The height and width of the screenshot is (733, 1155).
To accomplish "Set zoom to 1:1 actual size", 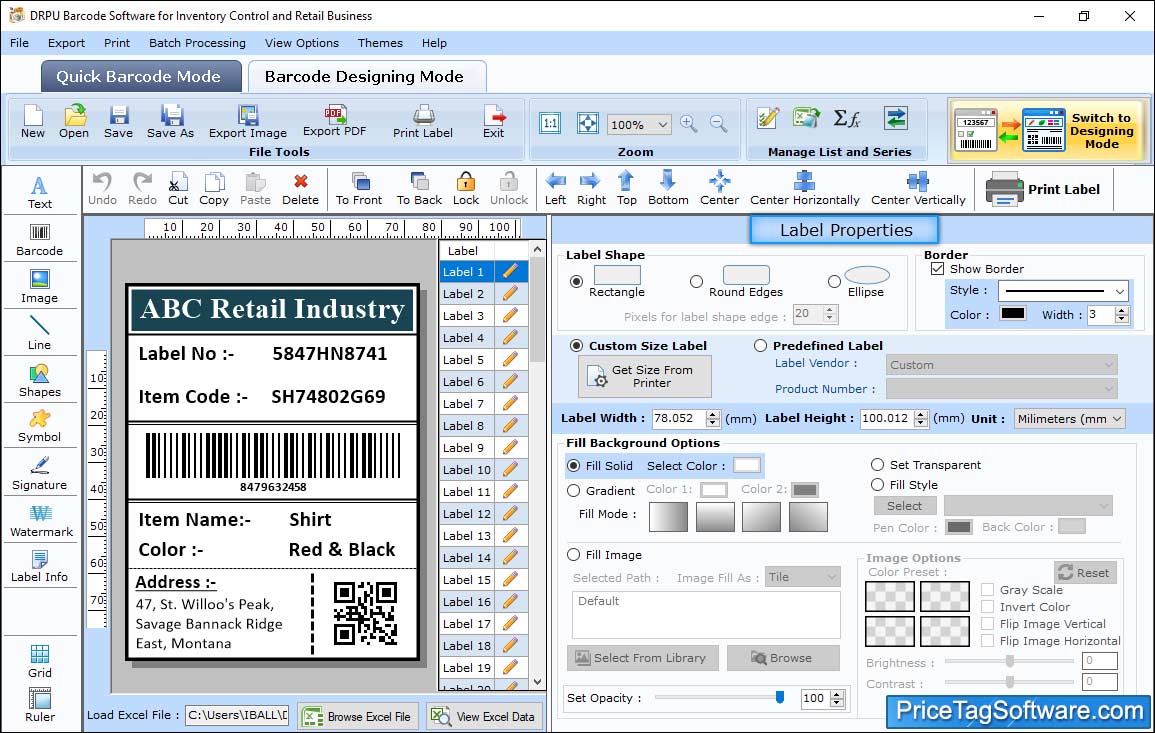I will pyautogui.click(x=550, y=123).
